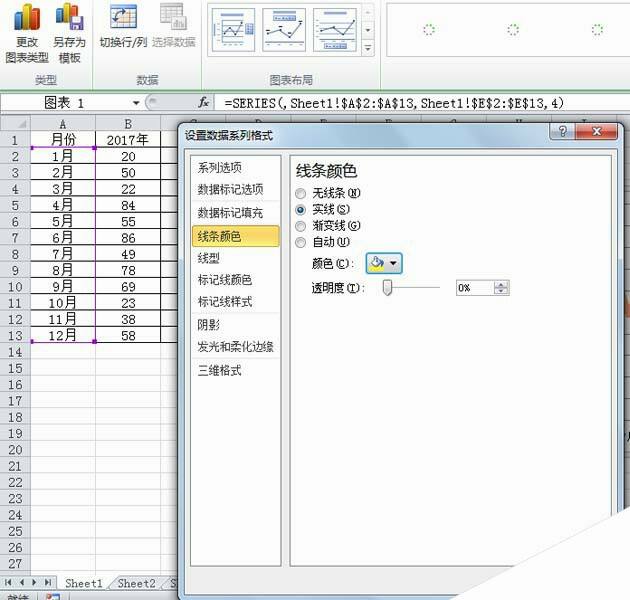The image size is (630, 600).
Task: Click cell with value 84
Action: click(128, 205)
